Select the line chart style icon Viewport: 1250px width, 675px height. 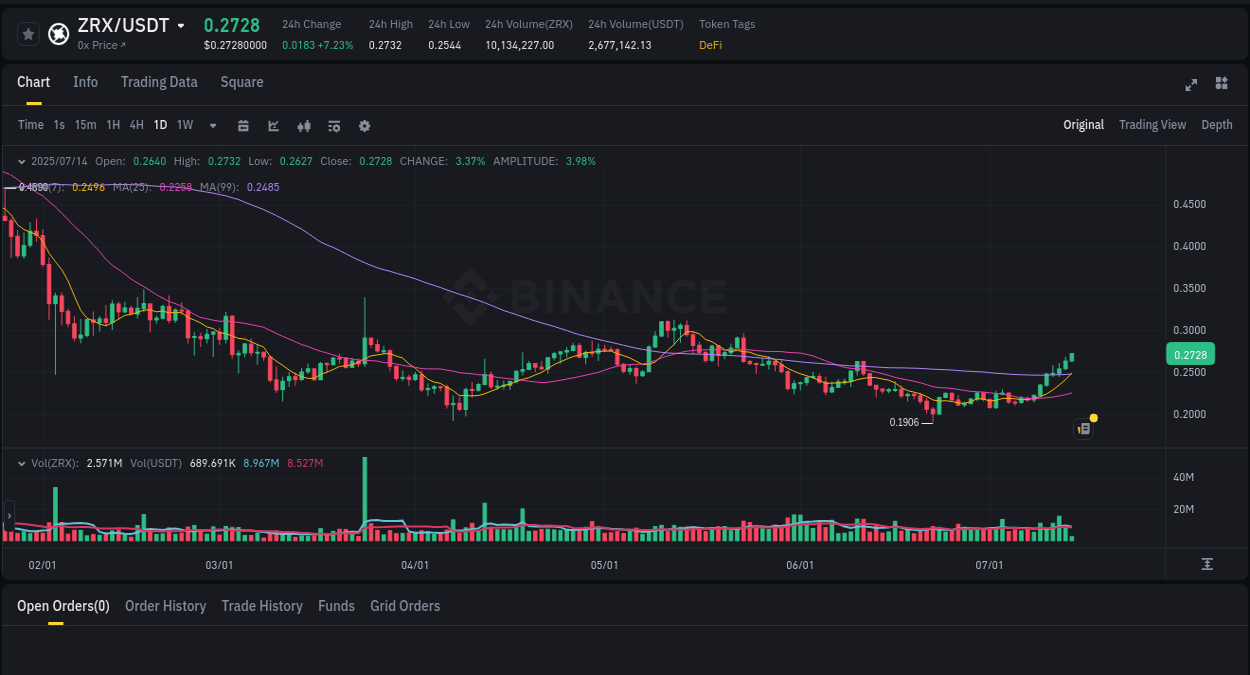[x=273, y=125]
